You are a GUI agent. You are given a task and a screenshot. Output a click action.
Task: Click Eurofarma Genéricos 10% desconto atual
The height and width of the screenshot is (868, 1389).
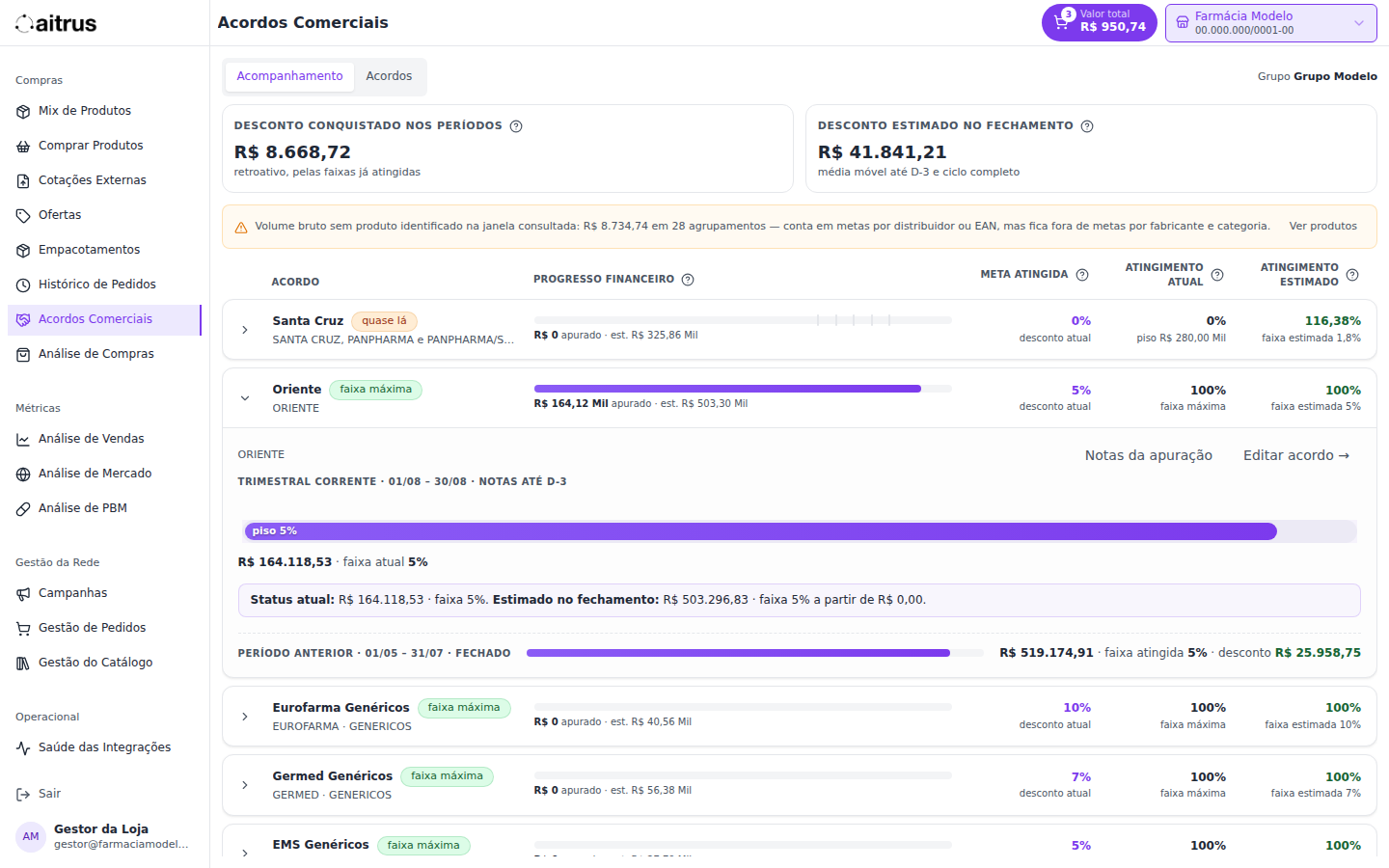[1076, 708]
